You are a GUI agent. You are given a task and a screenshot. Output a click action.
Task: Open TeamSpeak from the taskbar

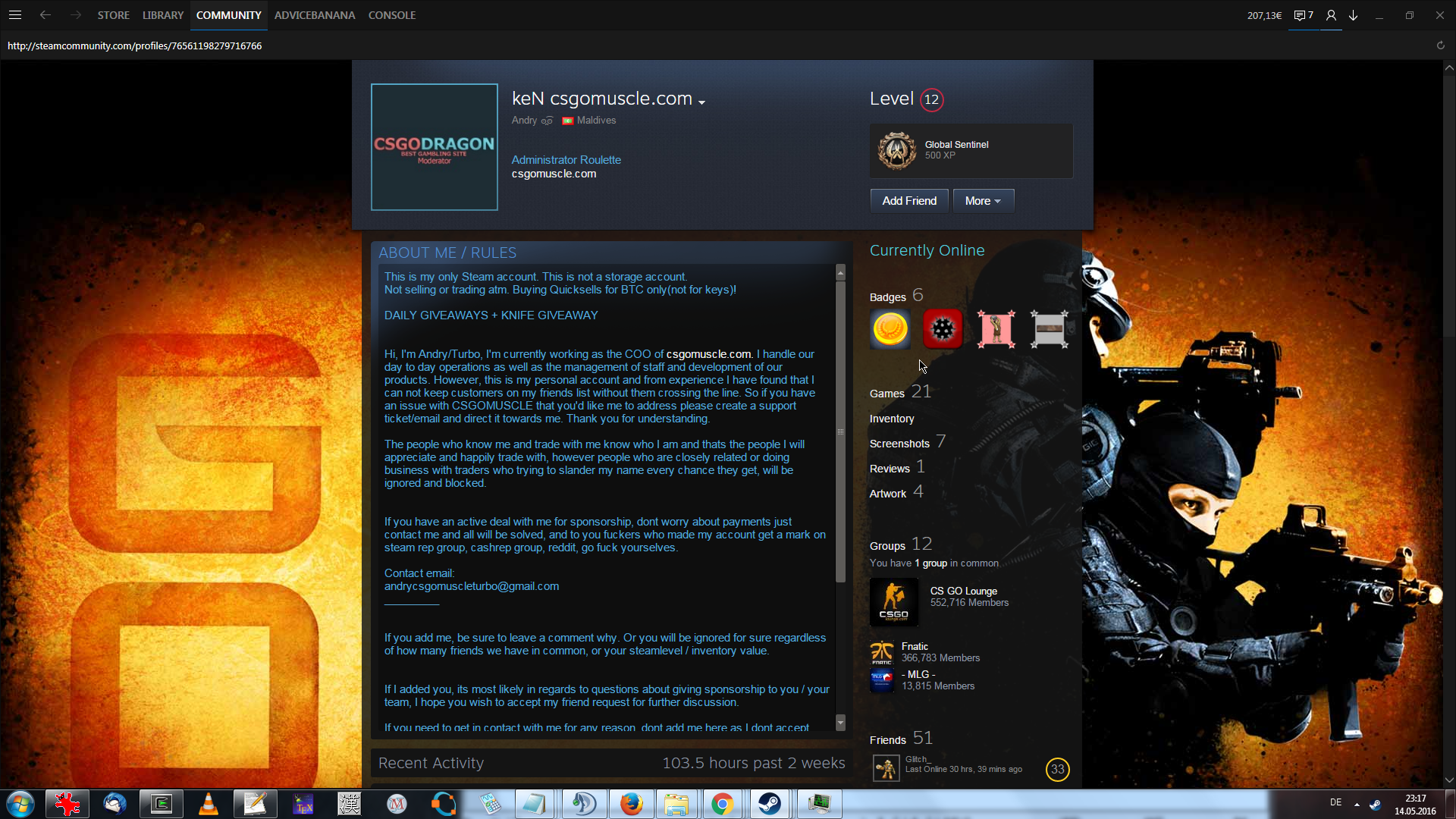click(584, 804)
